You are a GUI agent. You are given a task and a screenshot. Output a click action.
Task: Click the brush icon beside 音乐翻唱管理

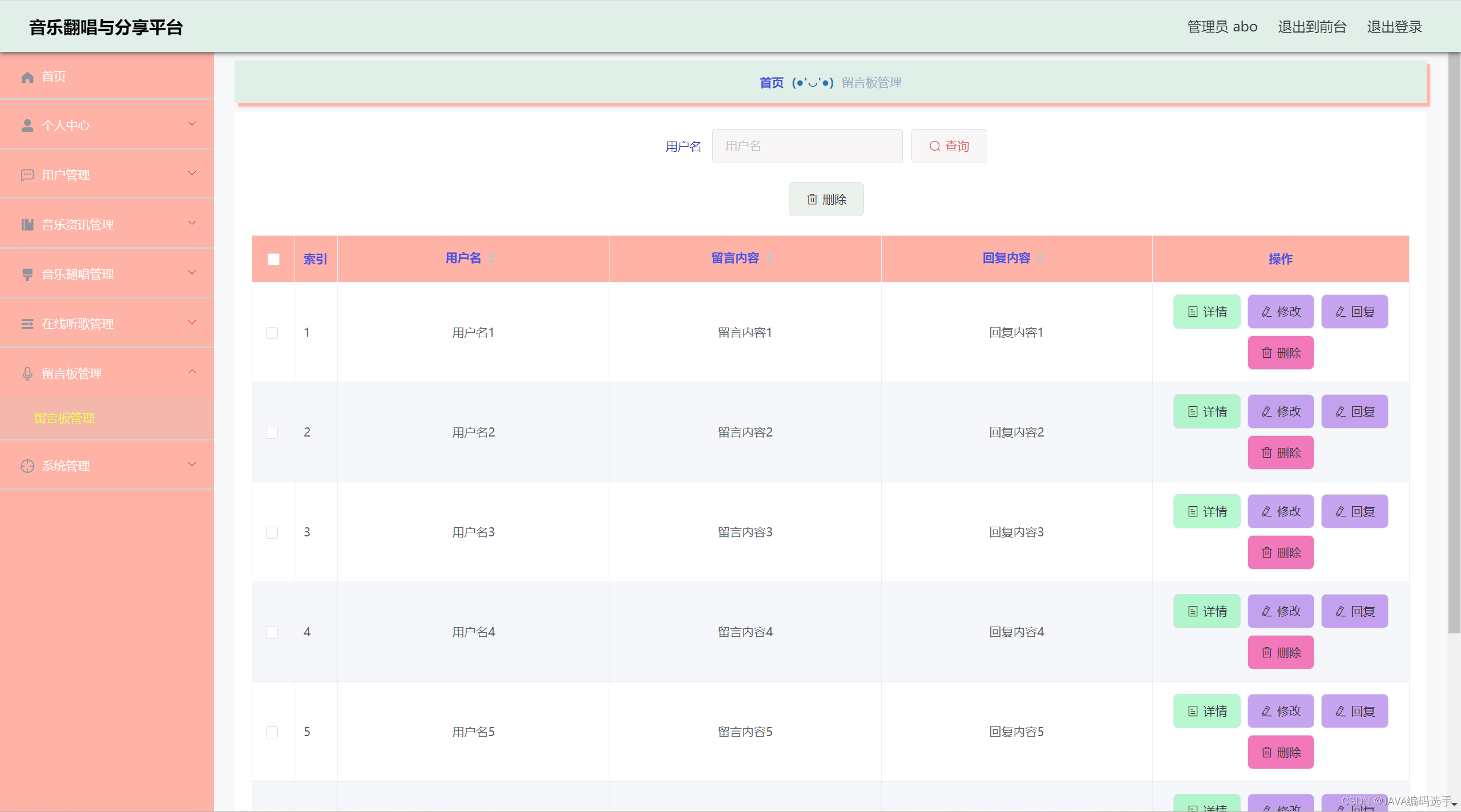[x=27, y=274]
